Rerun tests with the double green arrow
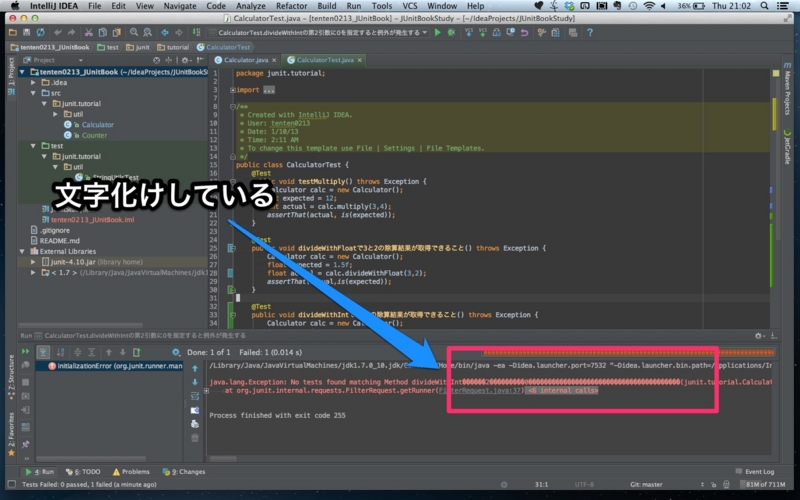The height and width of the screenshot is (500, 800). click(25, 352)
